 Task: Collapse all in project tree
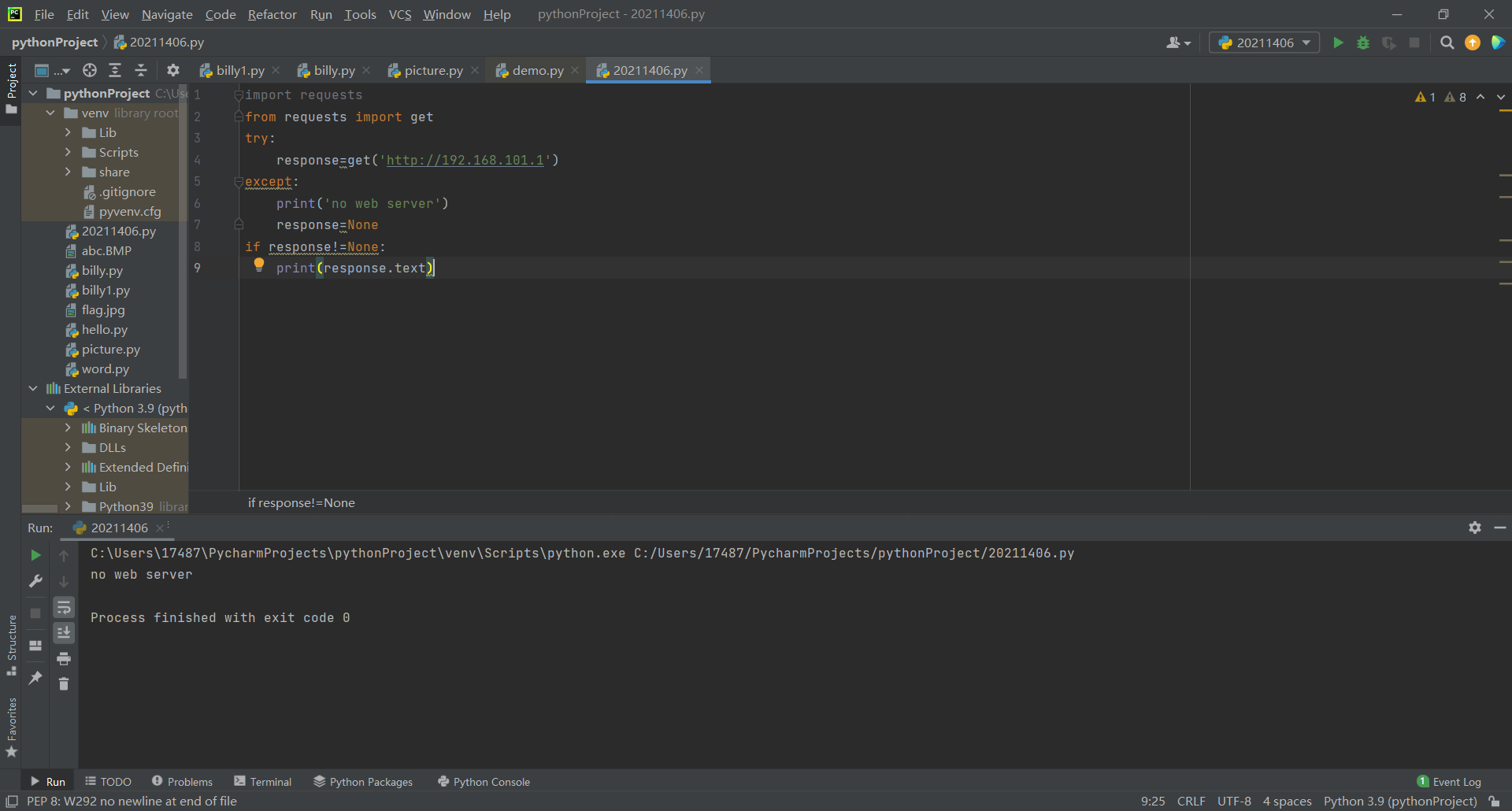pyautogui.click(x=141, y=70)
